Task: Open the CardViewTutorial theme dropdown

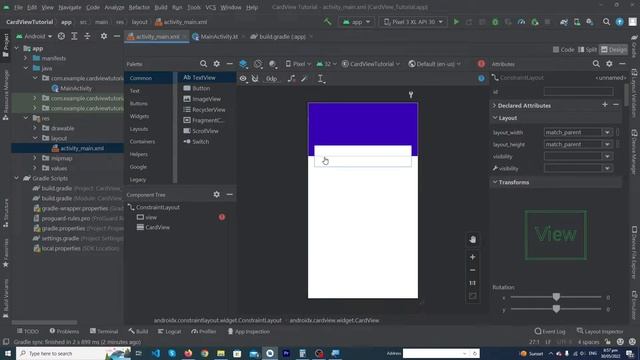Action: click(371, 64)
